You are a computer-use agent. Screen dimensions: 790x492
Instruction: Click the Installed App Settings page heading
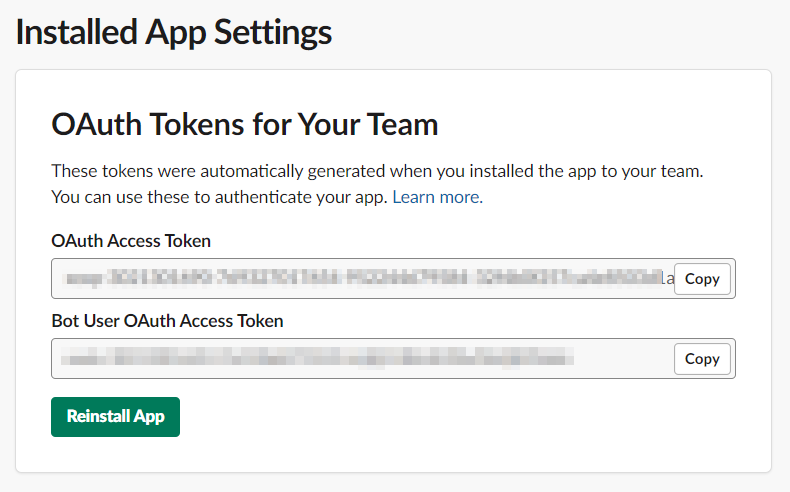click(x=173, y=32)
